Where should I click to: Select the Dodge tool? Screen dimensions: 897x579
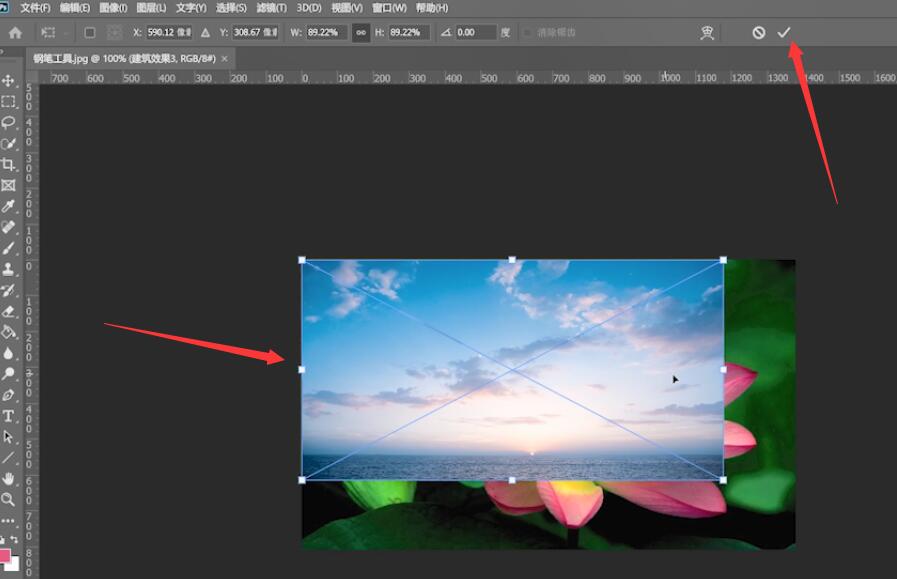click(8, 374)
